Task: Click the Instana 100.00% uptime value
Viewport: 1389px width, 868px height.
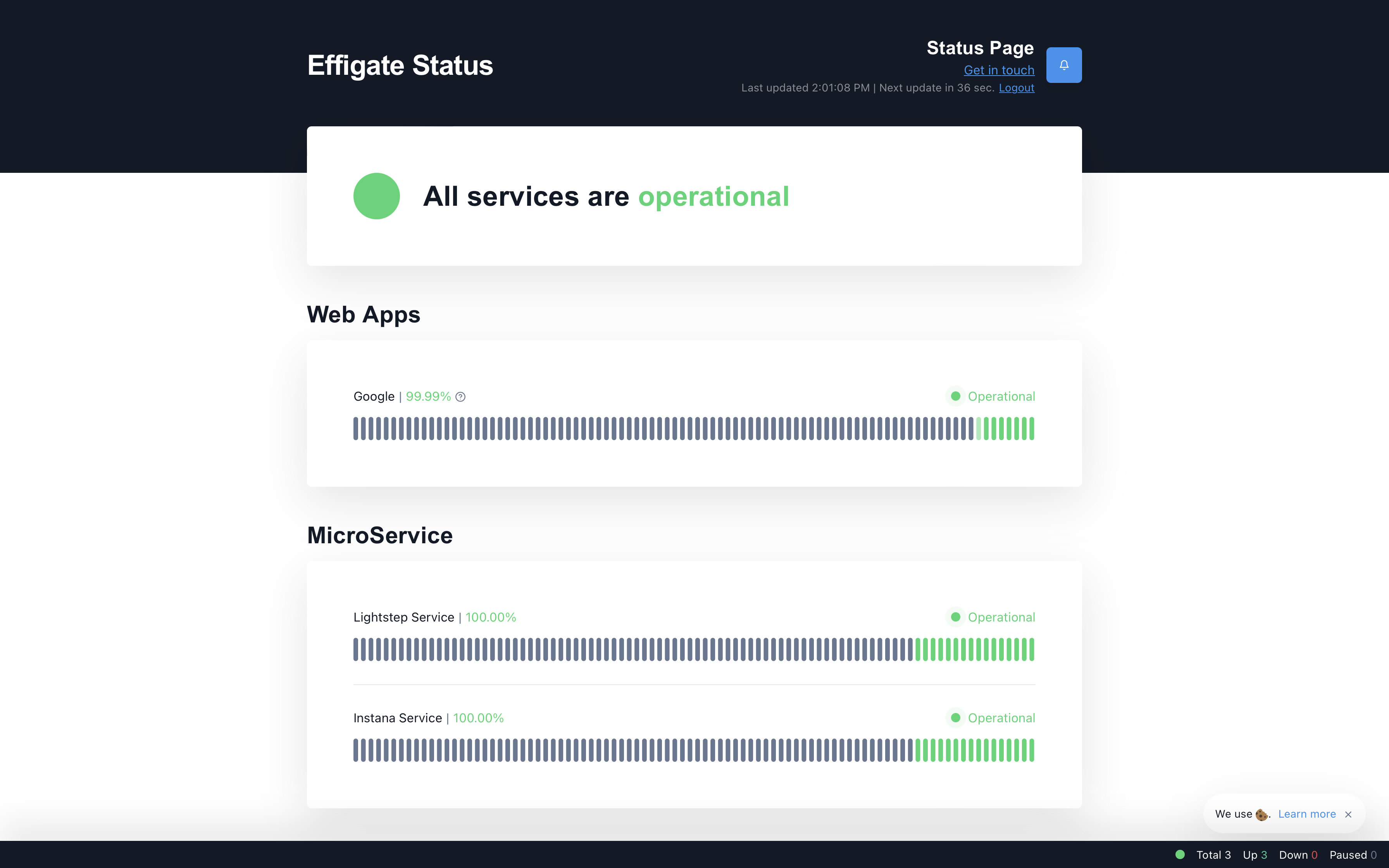Action: tap(478, 718)
